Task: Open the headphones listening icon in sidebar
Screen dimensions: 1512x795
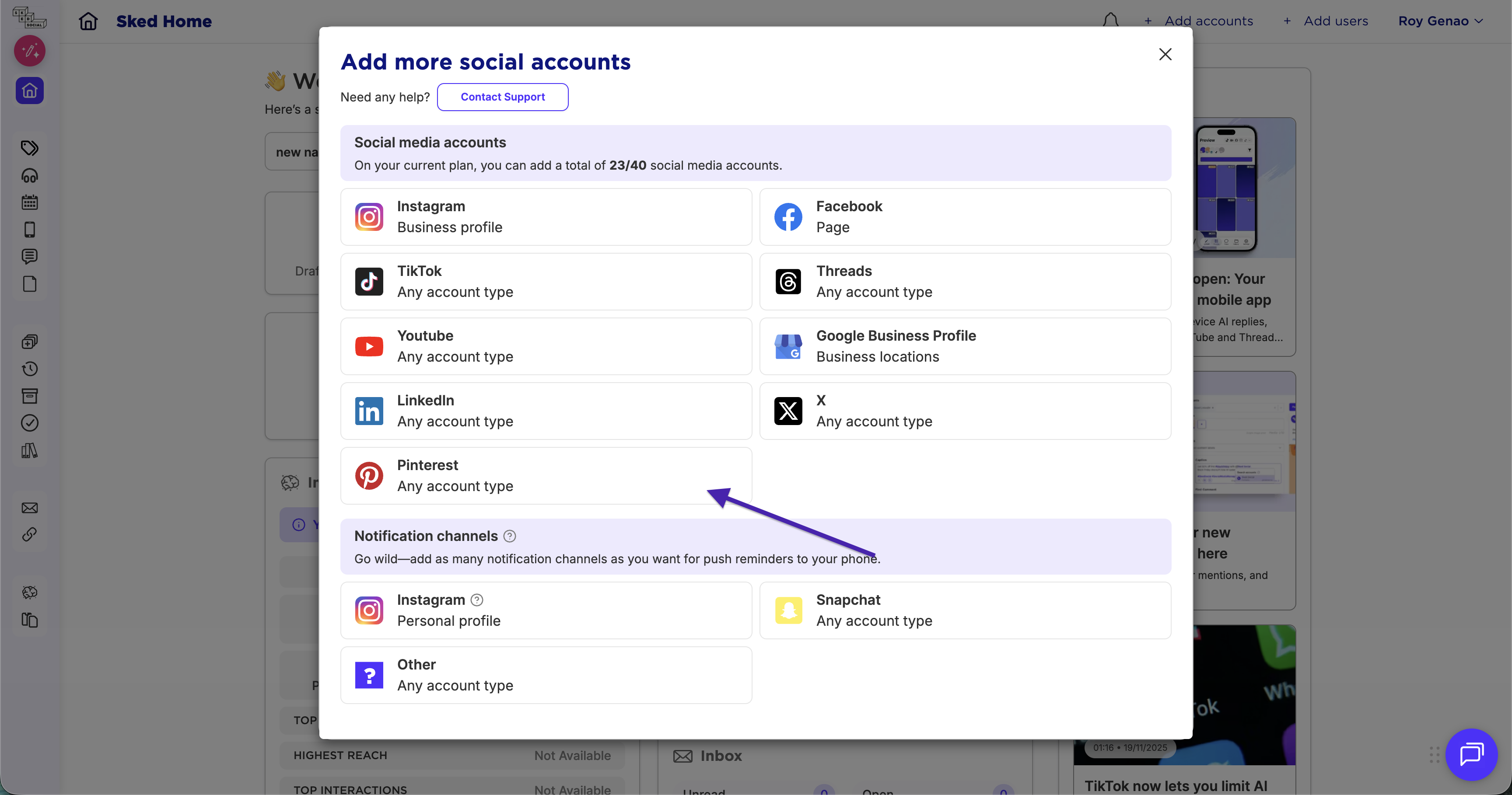Action: pyautogui.click(x=29, y=175)
